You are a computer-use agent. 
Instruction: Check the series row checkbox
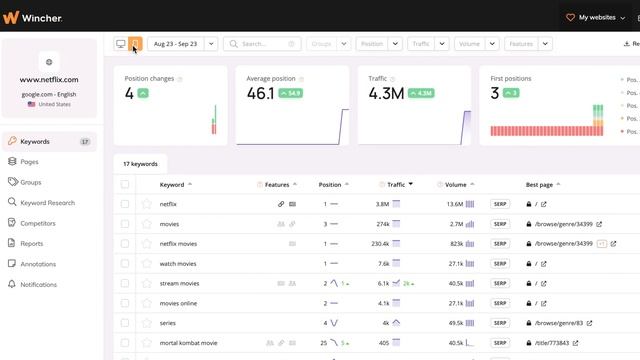point(125,323)
